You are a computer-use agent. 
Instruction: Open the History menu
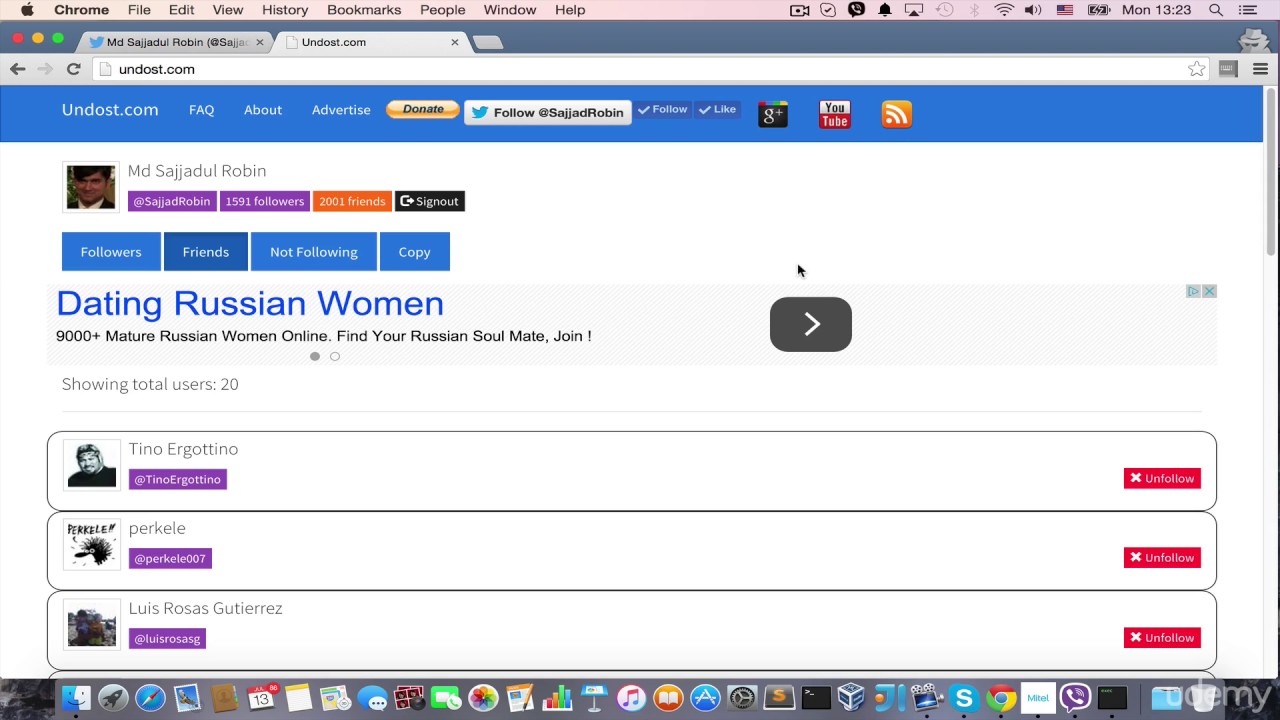(285, 10)
